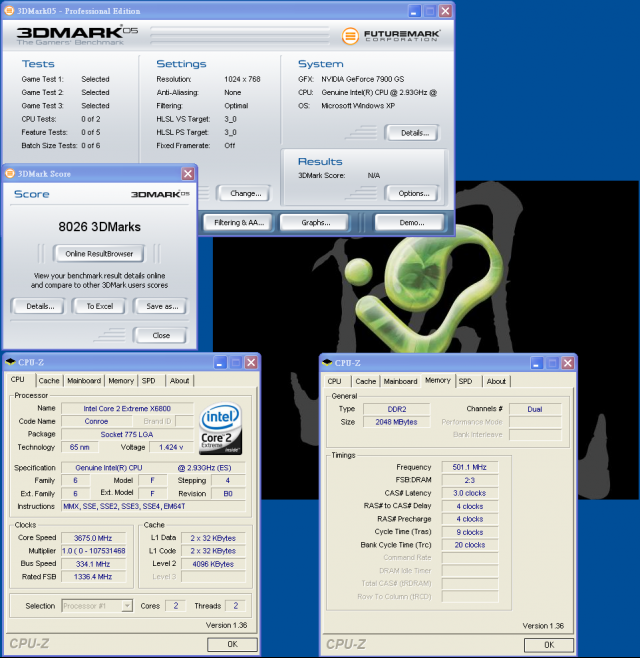Click the memory Size 2048 MBytes value
The image size is (640, 658).
coord(397,422)
